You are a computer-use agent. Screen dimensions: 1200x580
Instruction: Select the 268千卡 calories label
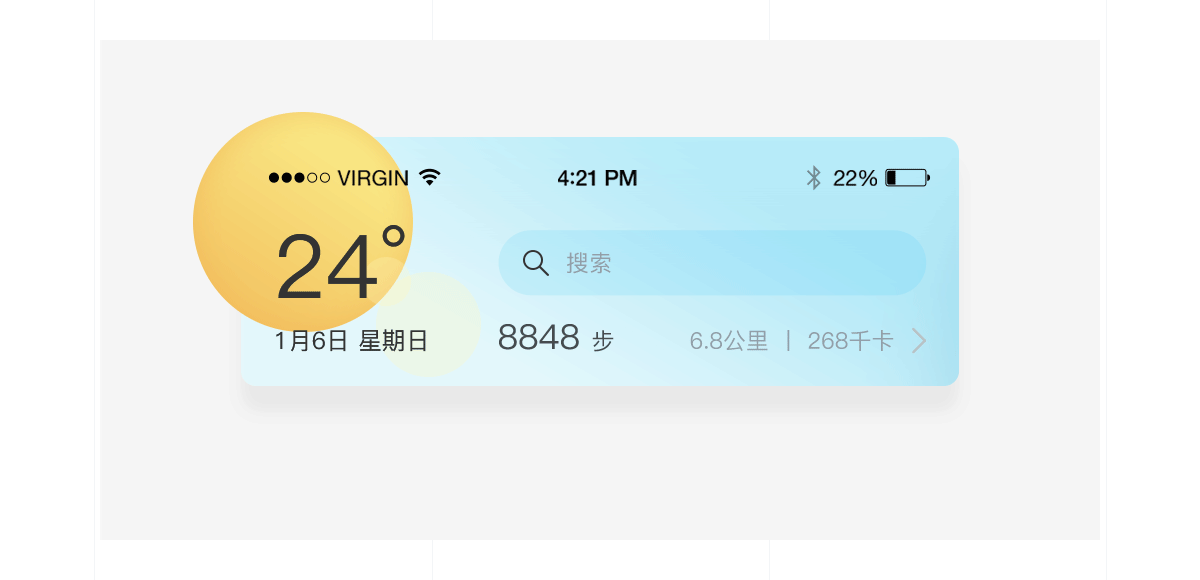click(x=850, y=341)
